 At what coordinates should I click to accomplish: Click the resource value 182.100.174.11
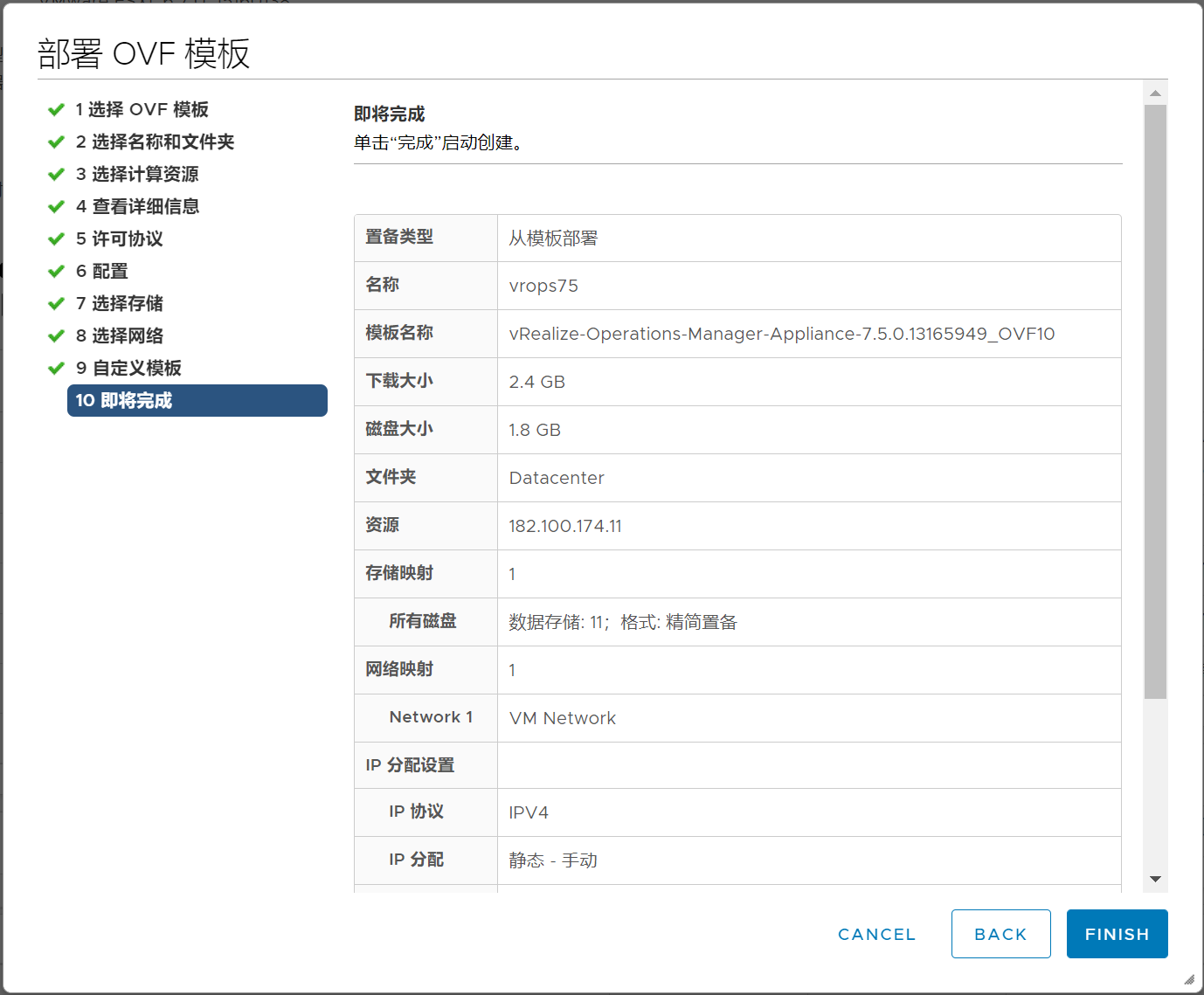565,526
